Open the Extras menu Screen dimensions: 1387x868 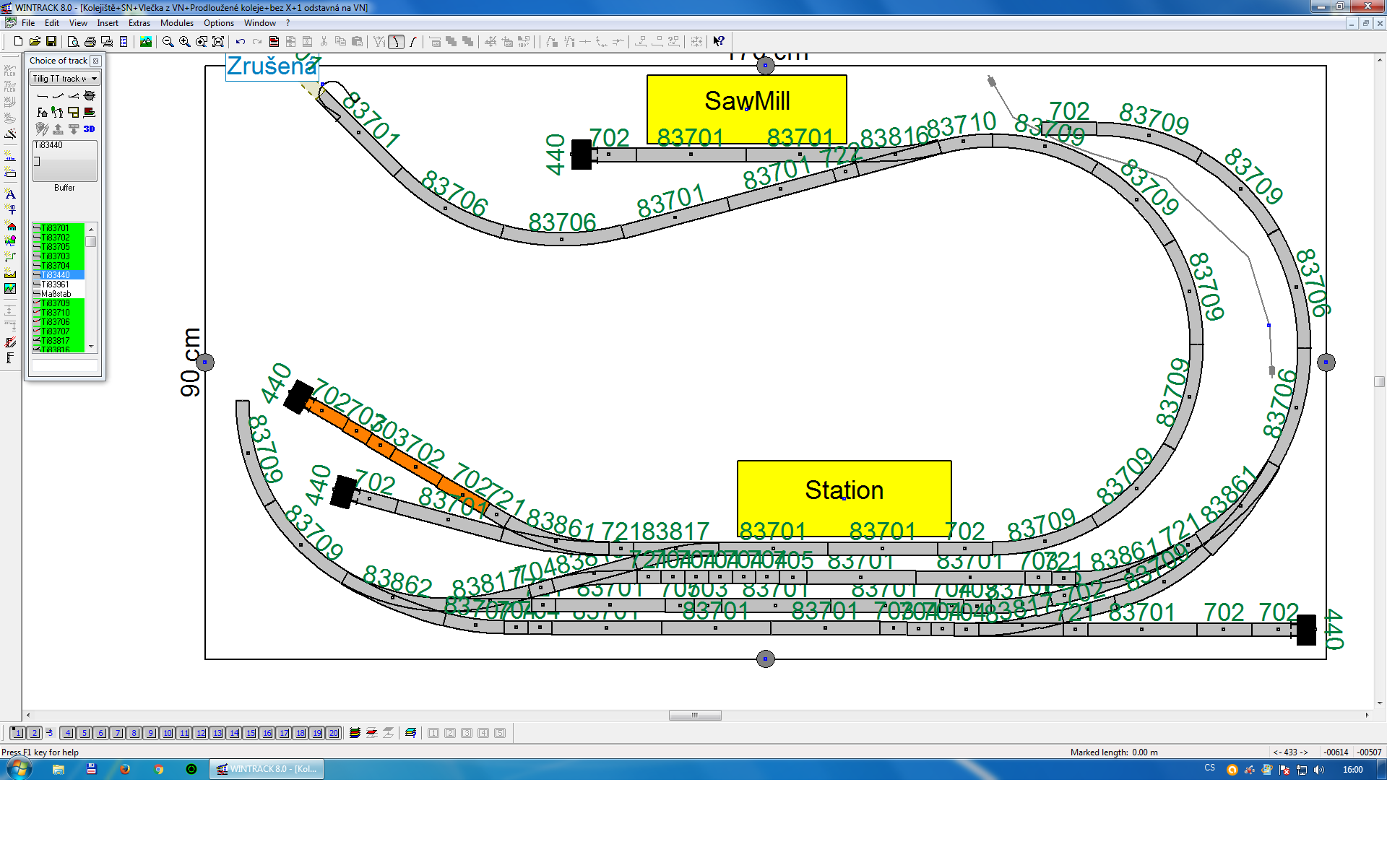[139, 23]
